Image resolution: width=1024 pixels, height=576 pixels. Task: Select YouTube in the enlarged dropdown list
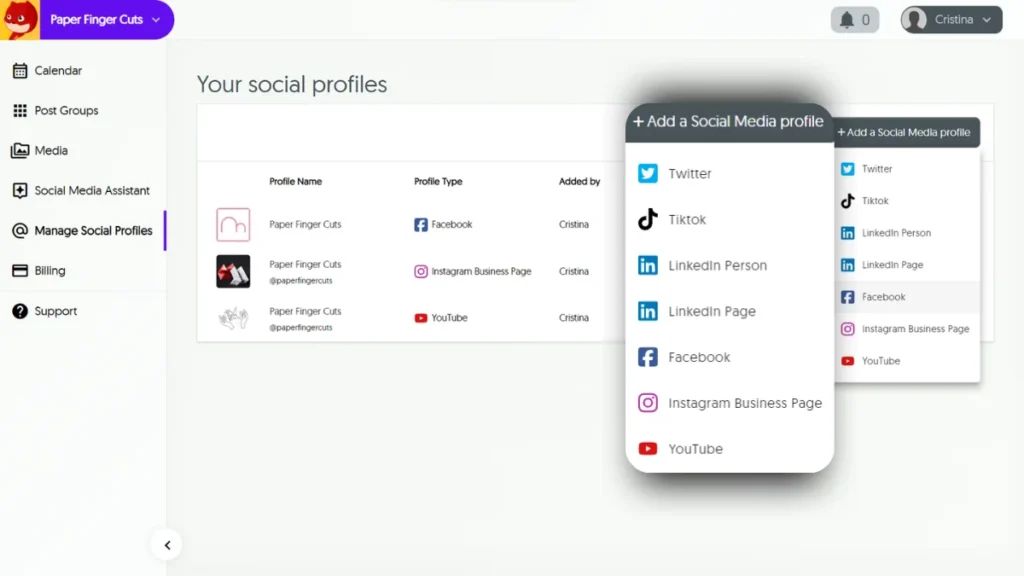[x=695, y=449]
